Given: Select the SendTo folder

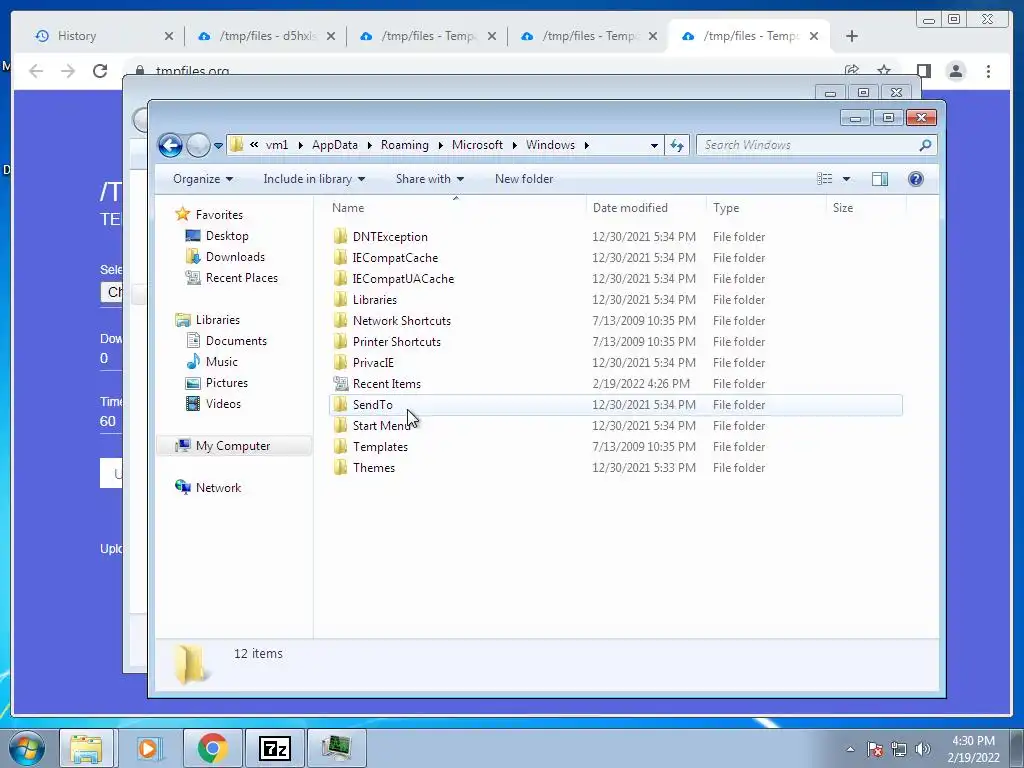Looking at the screenshot, I should [372, 405].
